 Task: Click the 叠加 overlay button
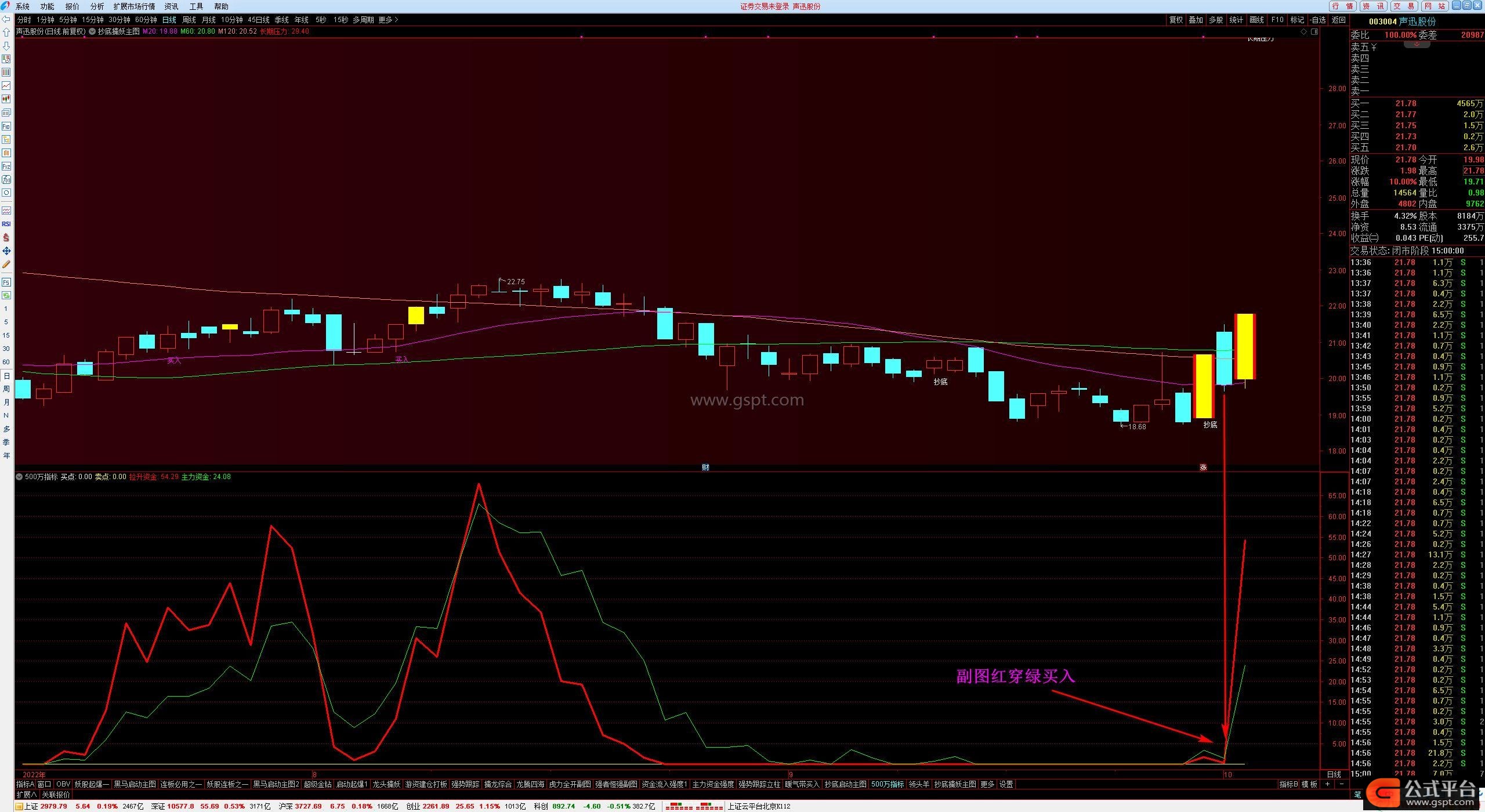[1196, 20]
